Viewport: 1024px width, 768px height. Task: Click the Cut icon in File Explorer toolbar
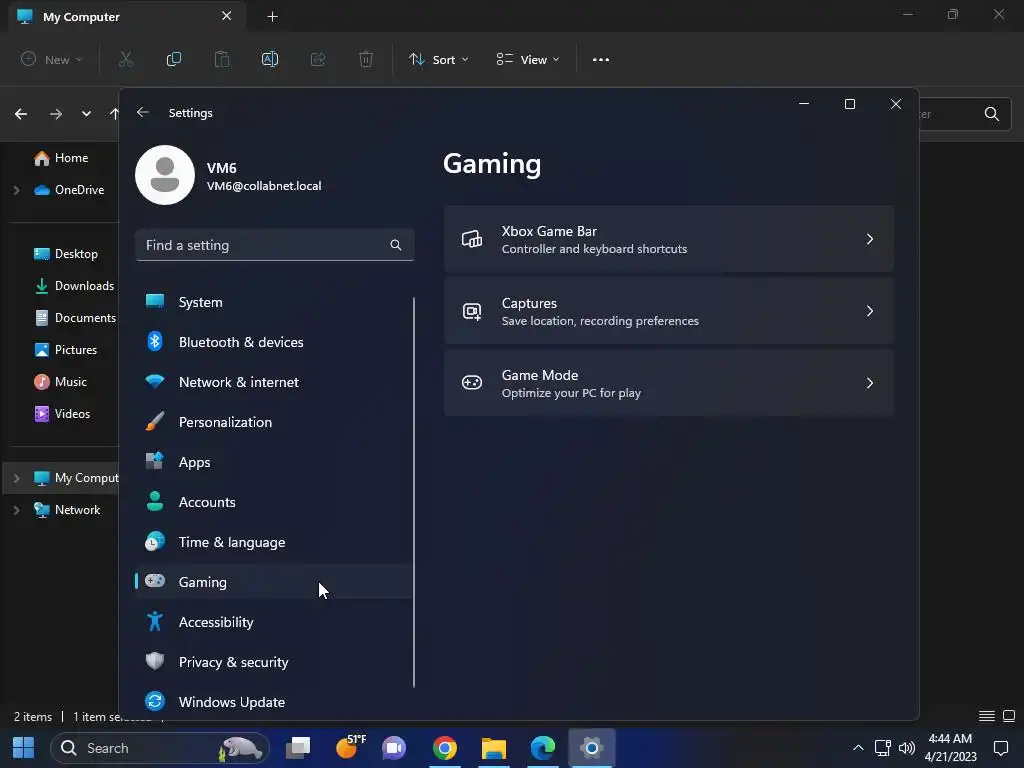click(x=125, y=59)
